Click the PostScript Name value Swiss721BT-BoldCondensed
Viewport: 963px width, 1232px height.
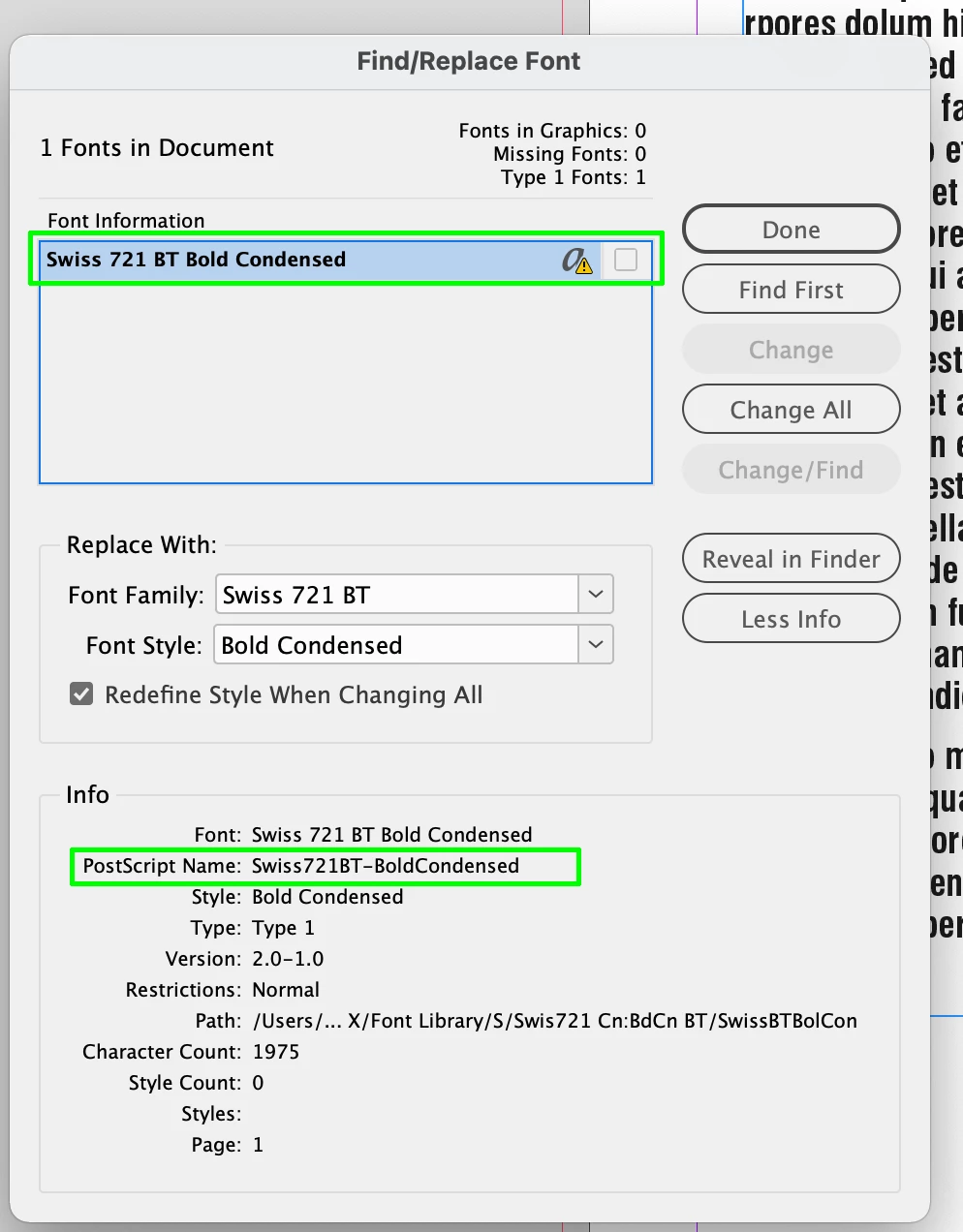386,866
